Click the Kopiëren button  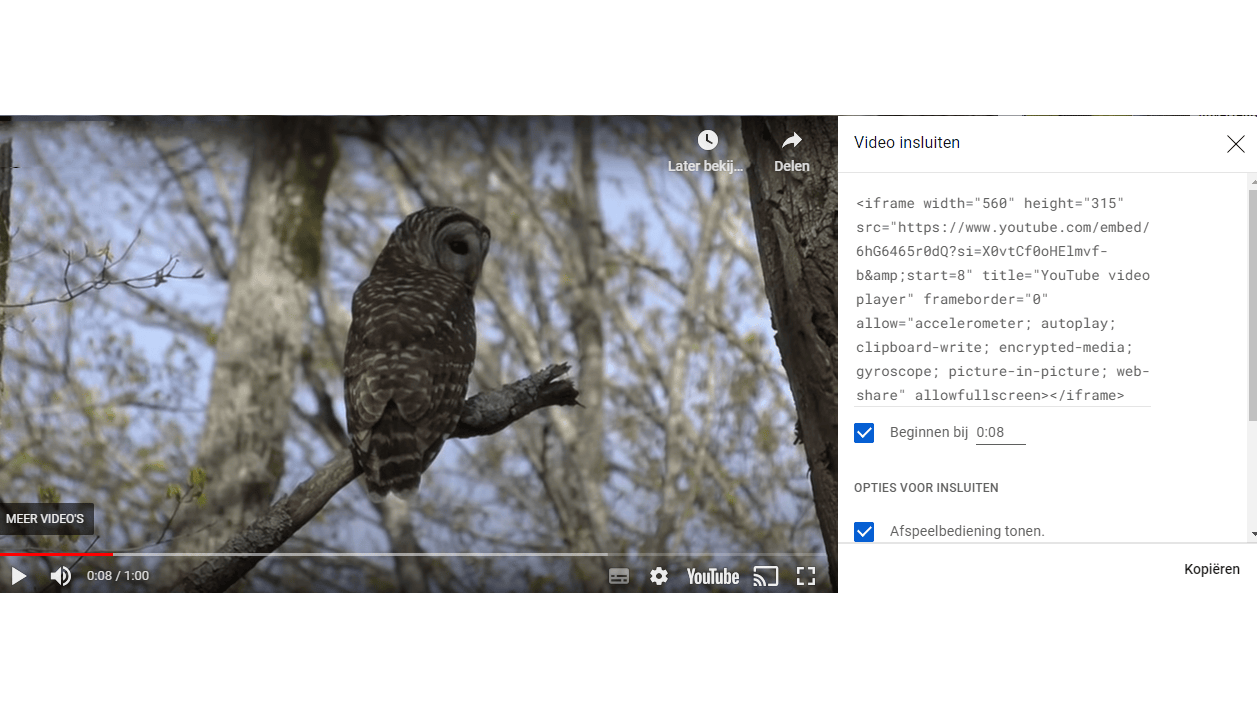point(1212,569)
